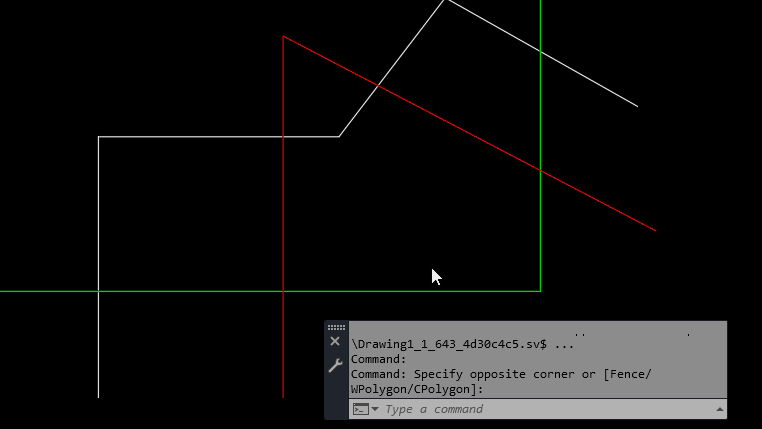Image resolution: width=762 pixels, height=429 pixels.
Task: Open recent commands dropdown arrow
Action: pyautogui.click(x=375, y=409)
